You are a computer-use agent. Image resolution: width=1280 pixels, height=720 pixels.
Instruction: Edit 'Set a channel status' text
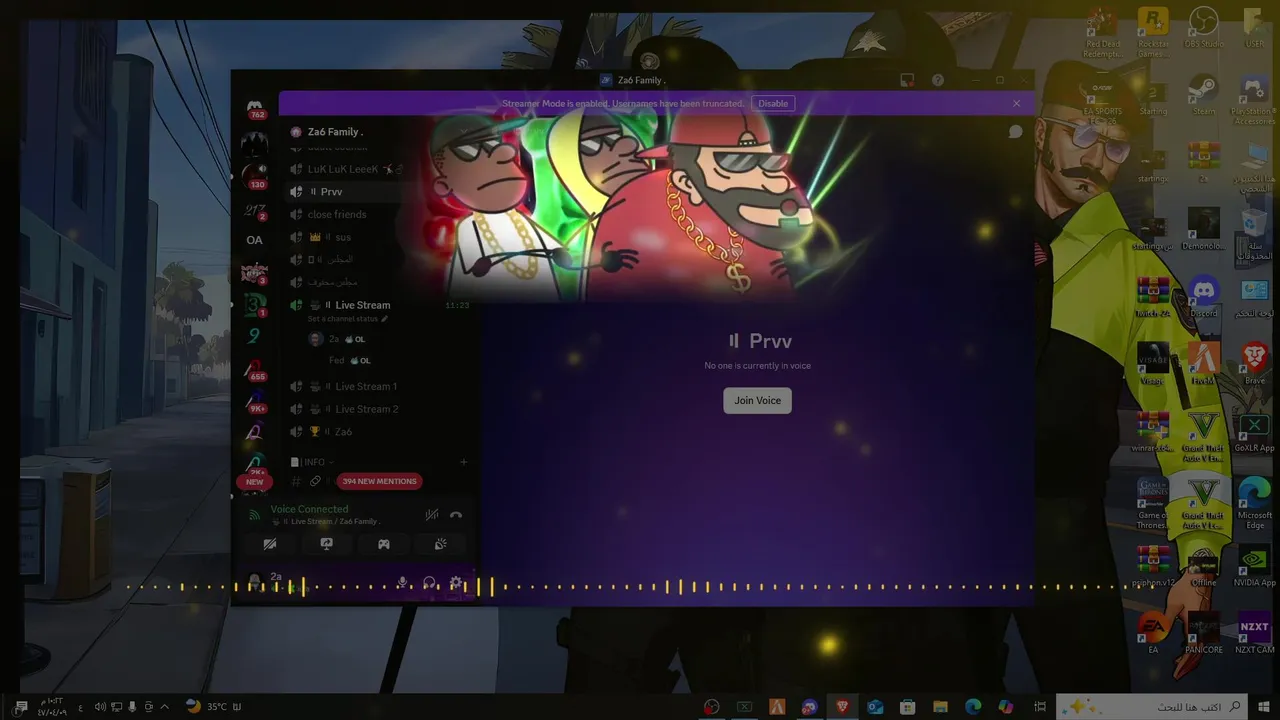point(347,319)
